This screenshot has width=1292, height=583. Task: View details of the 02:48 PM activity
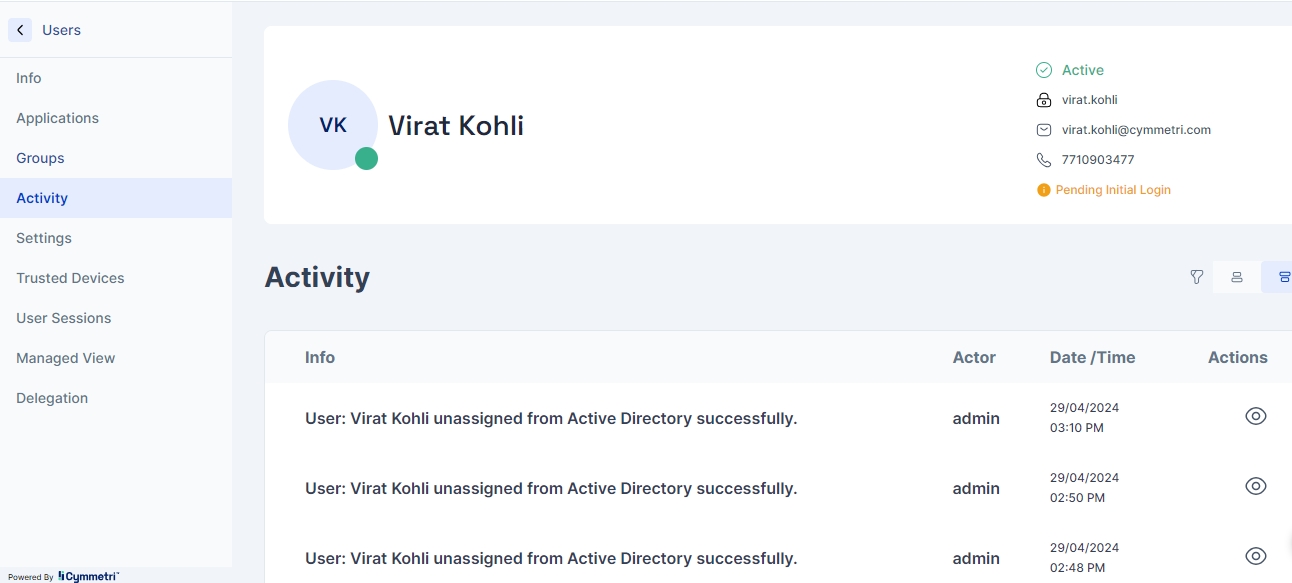coord(1256,556)
